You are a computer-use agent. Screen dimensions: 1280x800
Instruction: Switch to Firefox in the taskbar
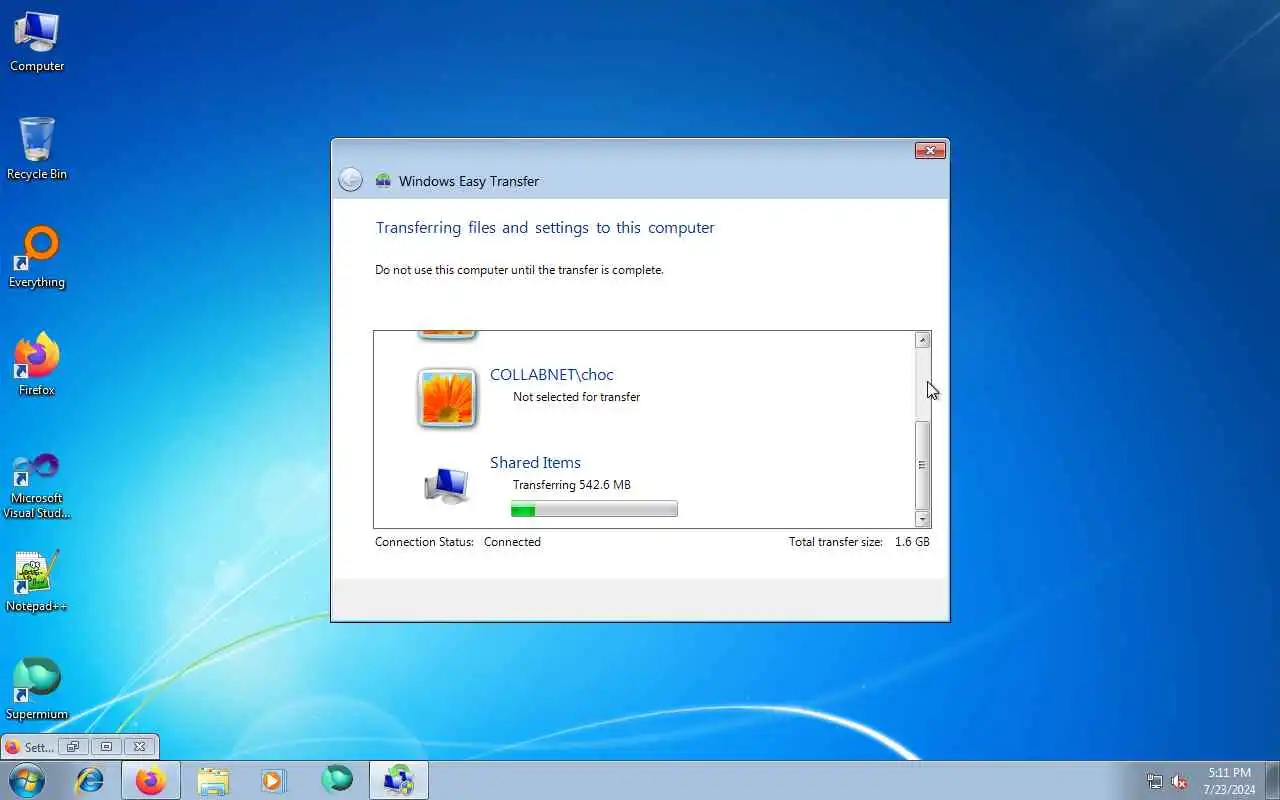(151, 780)
